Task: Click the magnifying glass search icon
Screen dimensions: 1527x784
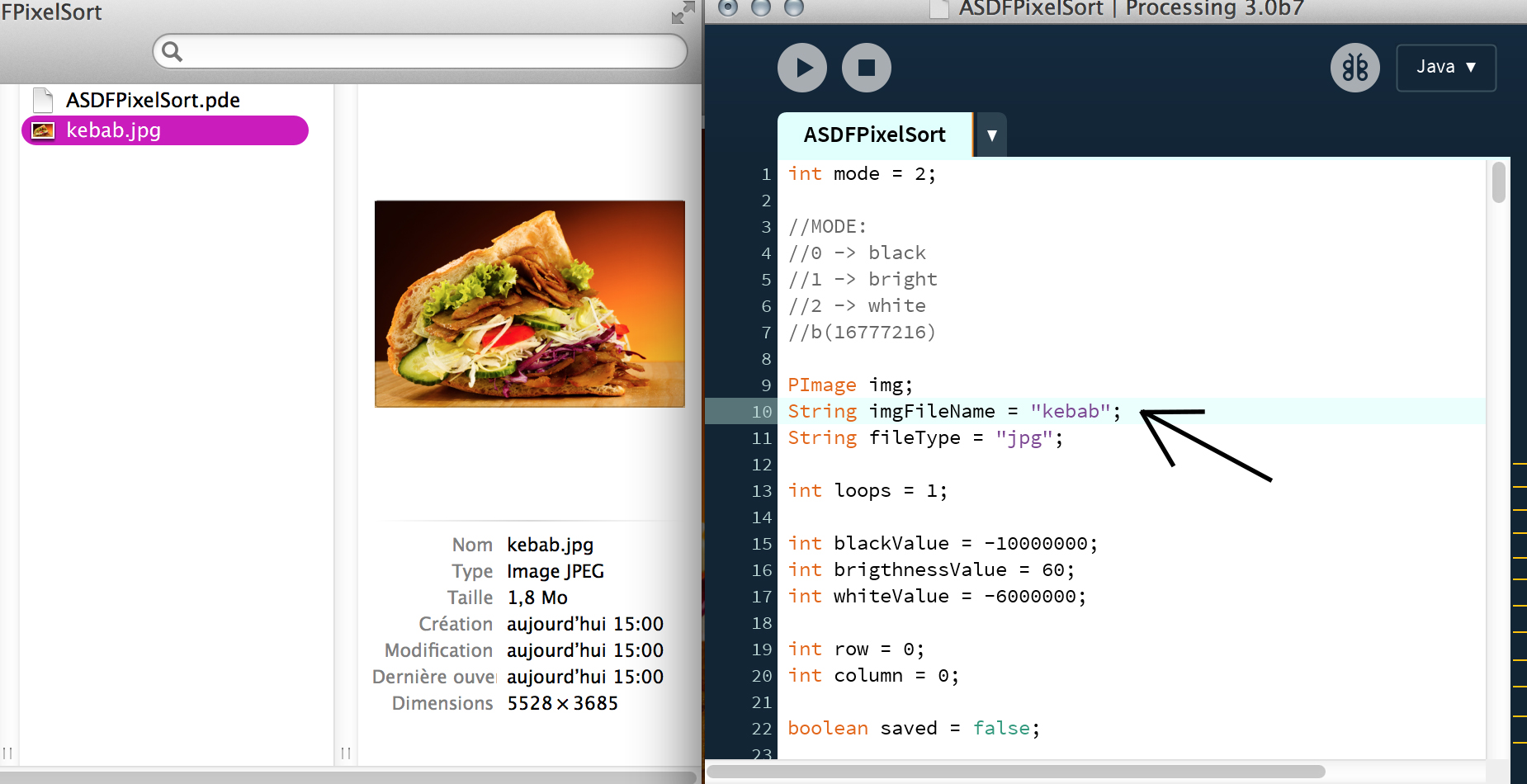Action: tap(172, 52)
